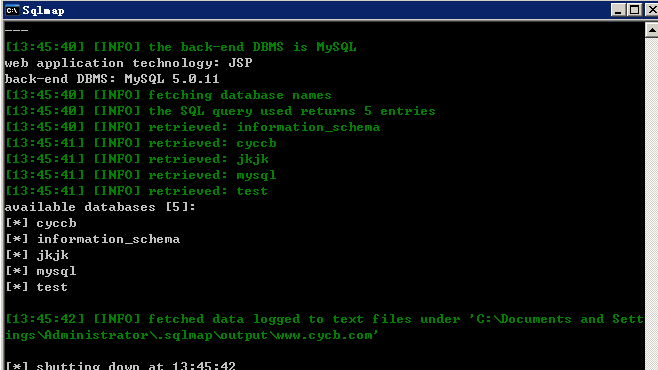
Task: Minimize the Sqlmap console window
Action: (618, 10)
